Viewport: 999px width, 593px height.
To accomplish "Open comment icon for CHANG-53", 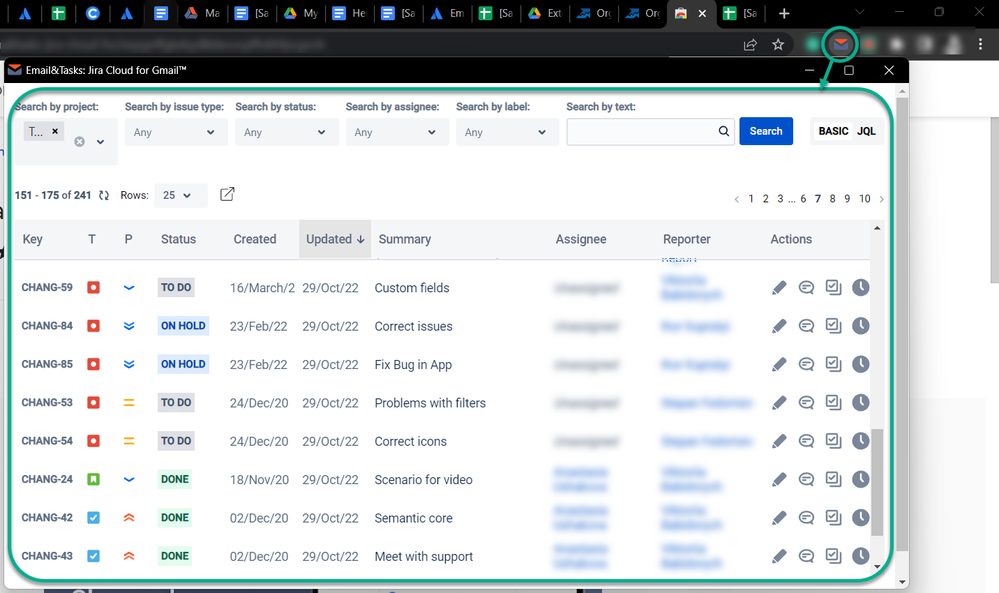I will [806, 403].
